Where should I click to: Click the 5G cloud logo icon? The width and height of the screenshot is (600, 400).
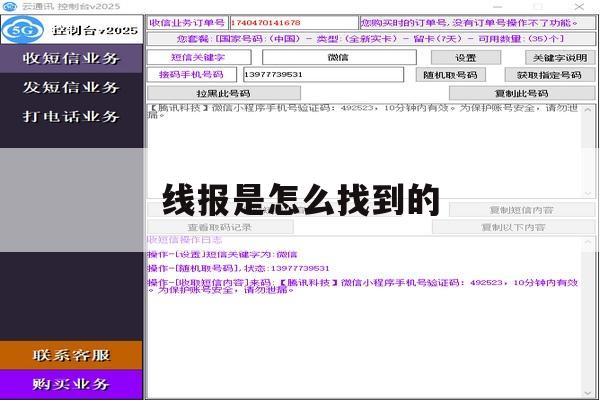point(23,30)
